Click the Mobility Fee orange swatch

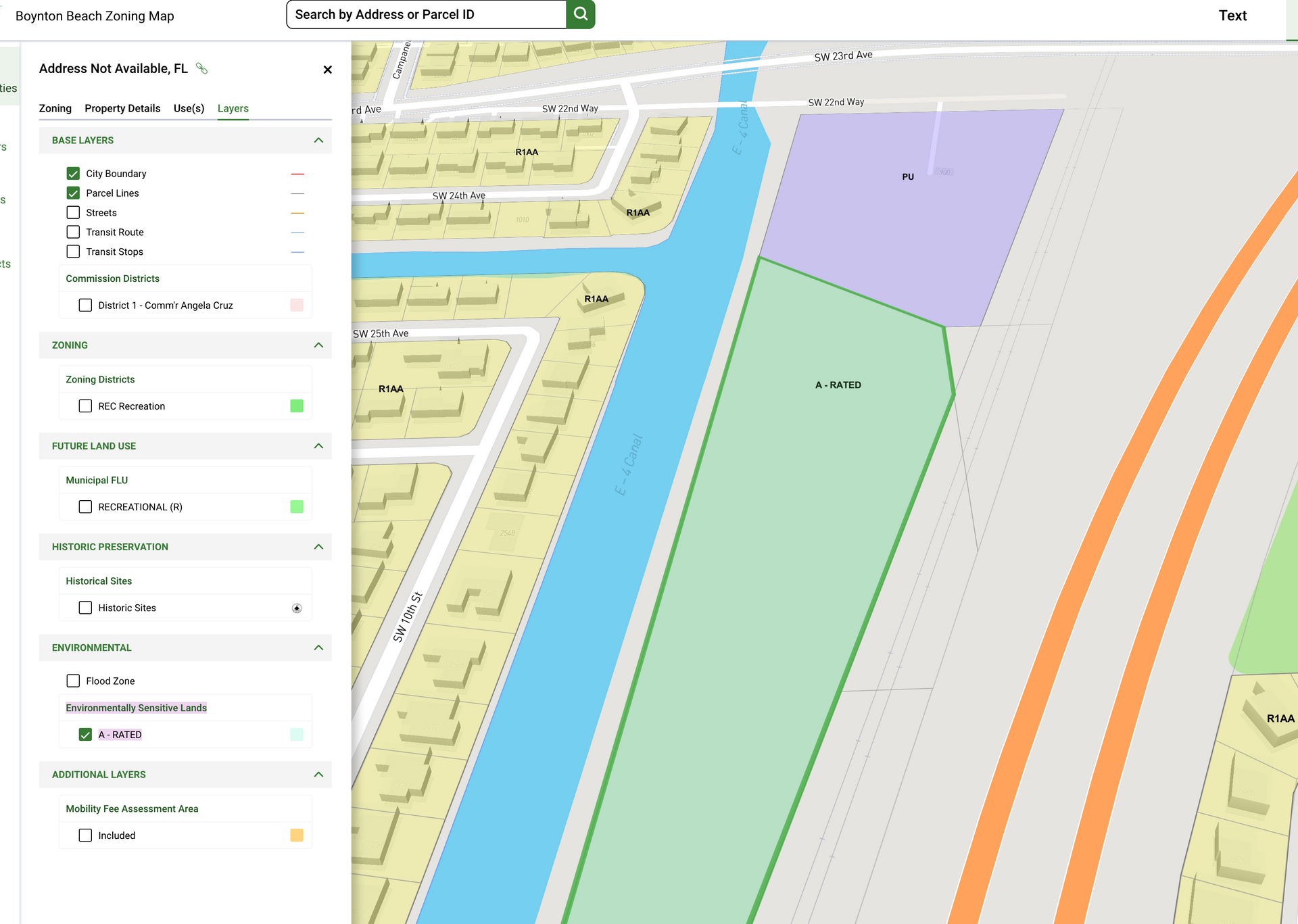(x=297, y=835)
